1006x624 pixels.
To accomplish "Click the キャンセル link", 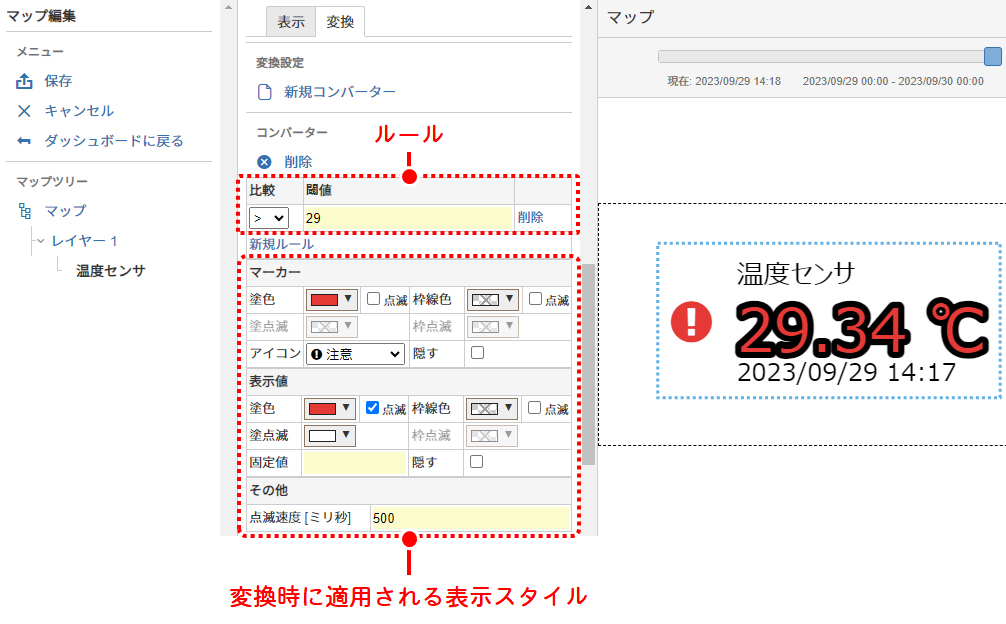I will (x=79, y=111).
